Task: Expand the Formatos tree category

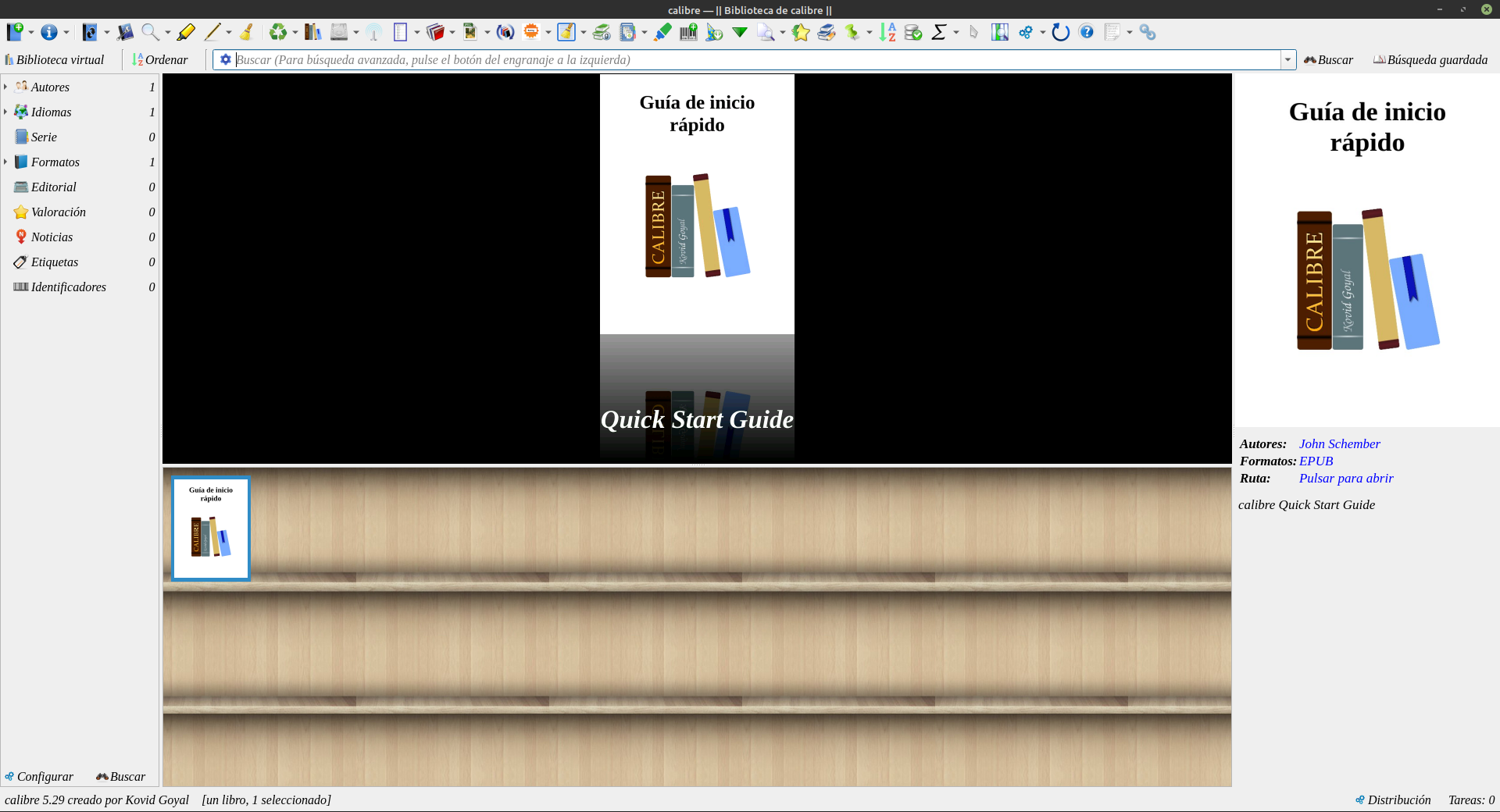Action: (5, 162)
